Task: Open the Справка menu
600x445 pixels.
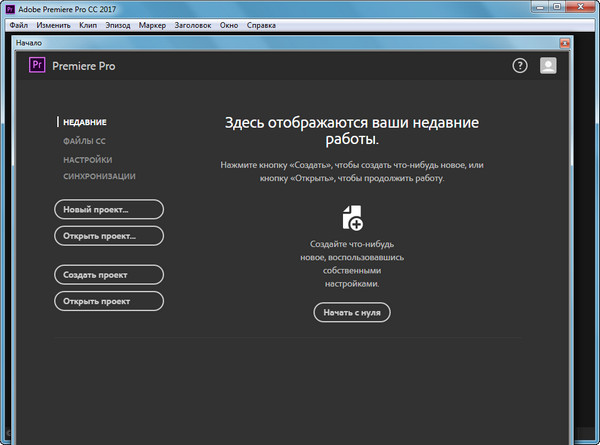Action: click(x=262, y=23)
